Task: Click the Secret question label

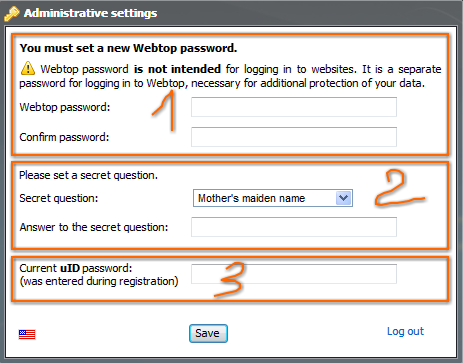Action: pos(59,198)
